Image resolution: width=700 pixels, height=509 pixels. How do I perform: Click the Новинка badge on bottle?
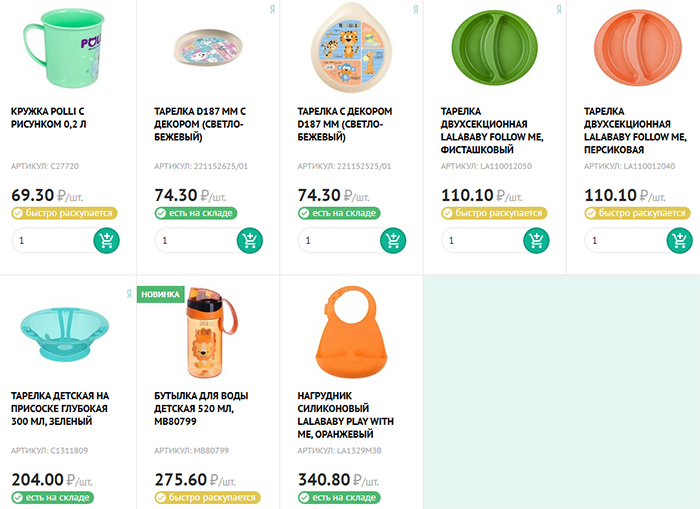point(160,294)
